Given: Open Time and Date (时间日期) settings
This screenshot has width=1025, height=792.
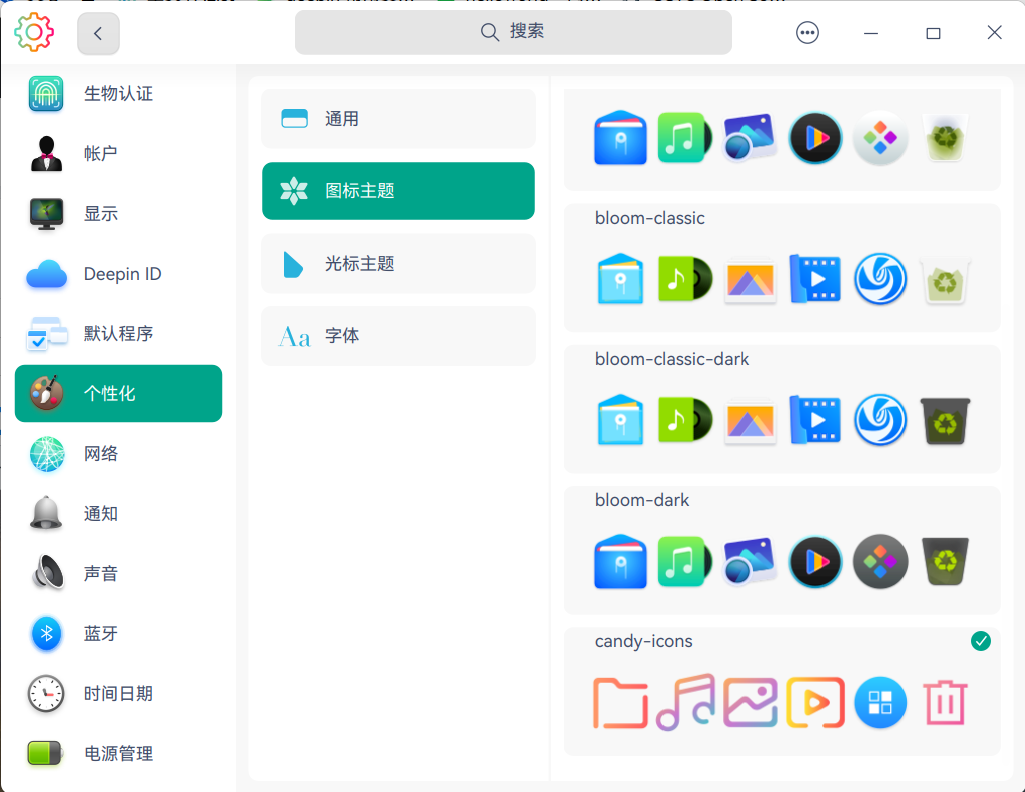Looking at the screenshot, I should 118,693.
